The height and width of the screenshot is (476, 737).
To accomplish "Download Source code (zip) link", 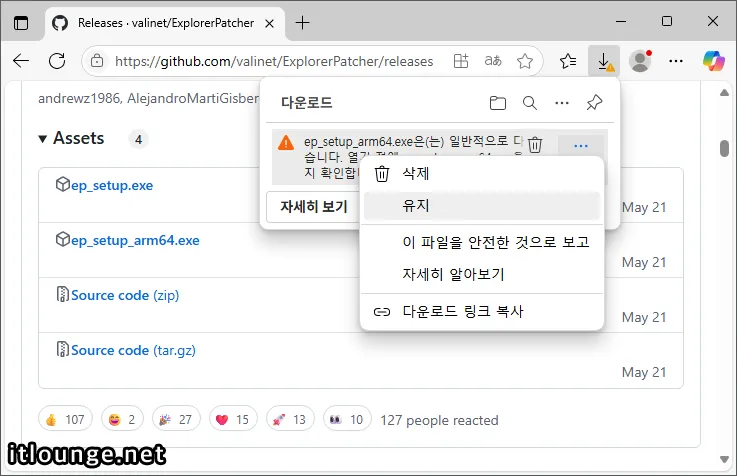I will (x=125, y=296).
